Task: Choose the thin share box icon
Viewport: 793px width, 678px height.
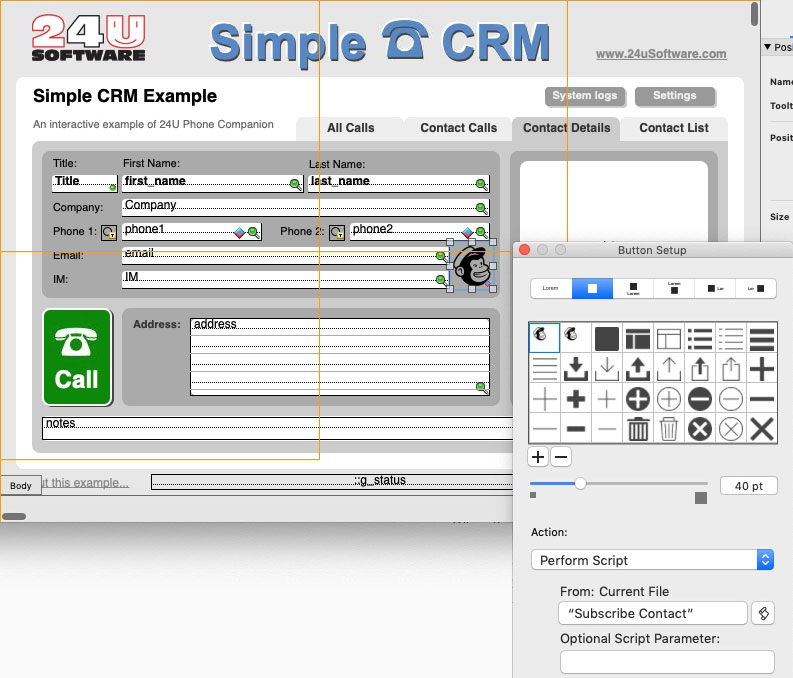Action: point(731,369)
